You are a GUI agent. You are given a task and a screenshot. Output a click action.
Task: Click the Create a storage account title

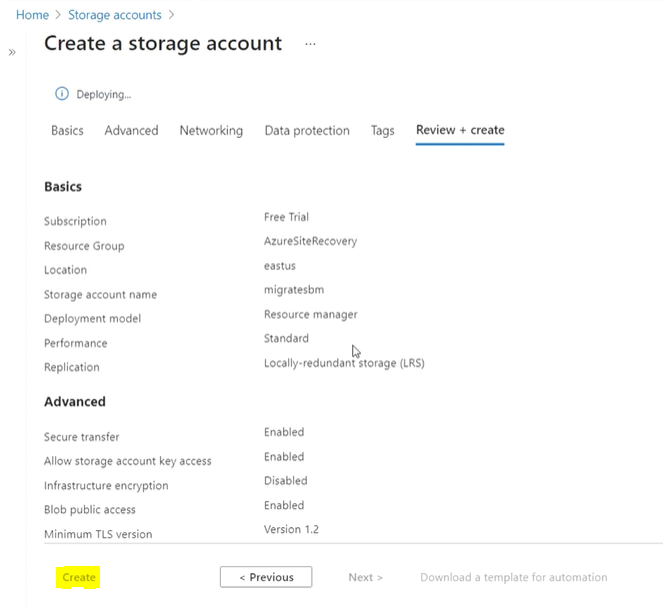click(163, 44)
